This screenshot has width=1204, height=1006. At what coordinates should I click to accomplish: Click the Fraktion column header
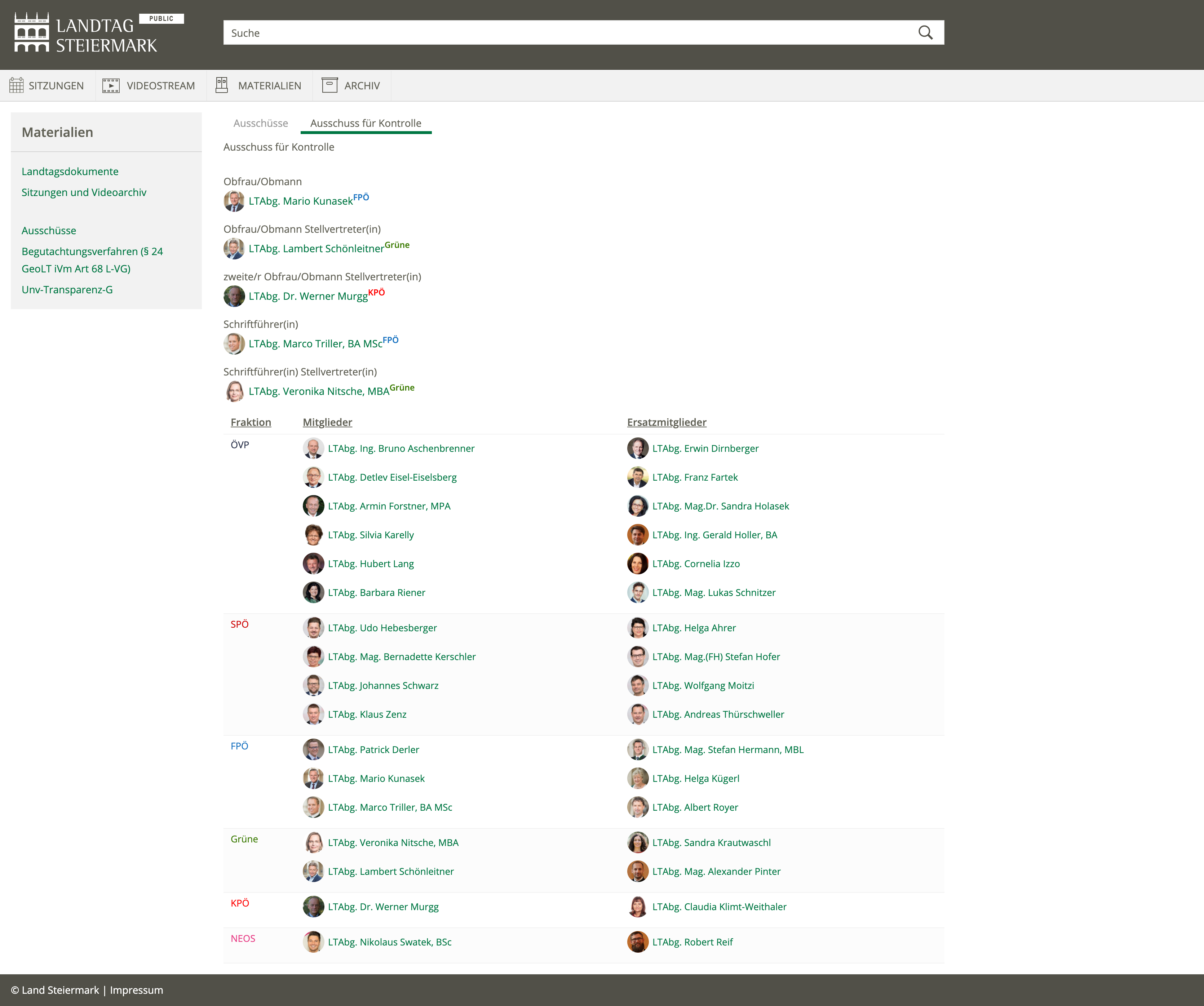pyautogui.click(x=251, y=422)
